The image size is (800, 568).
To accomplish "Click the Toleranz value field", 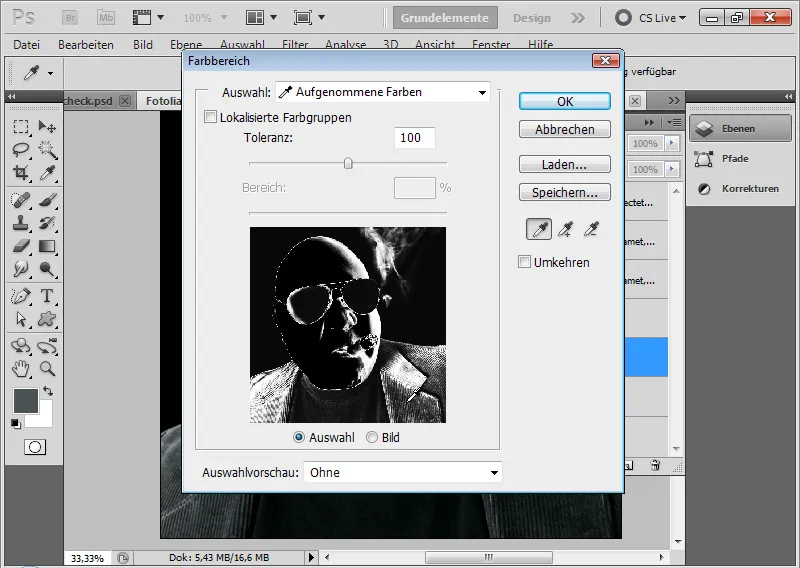I will pos(415,138).
